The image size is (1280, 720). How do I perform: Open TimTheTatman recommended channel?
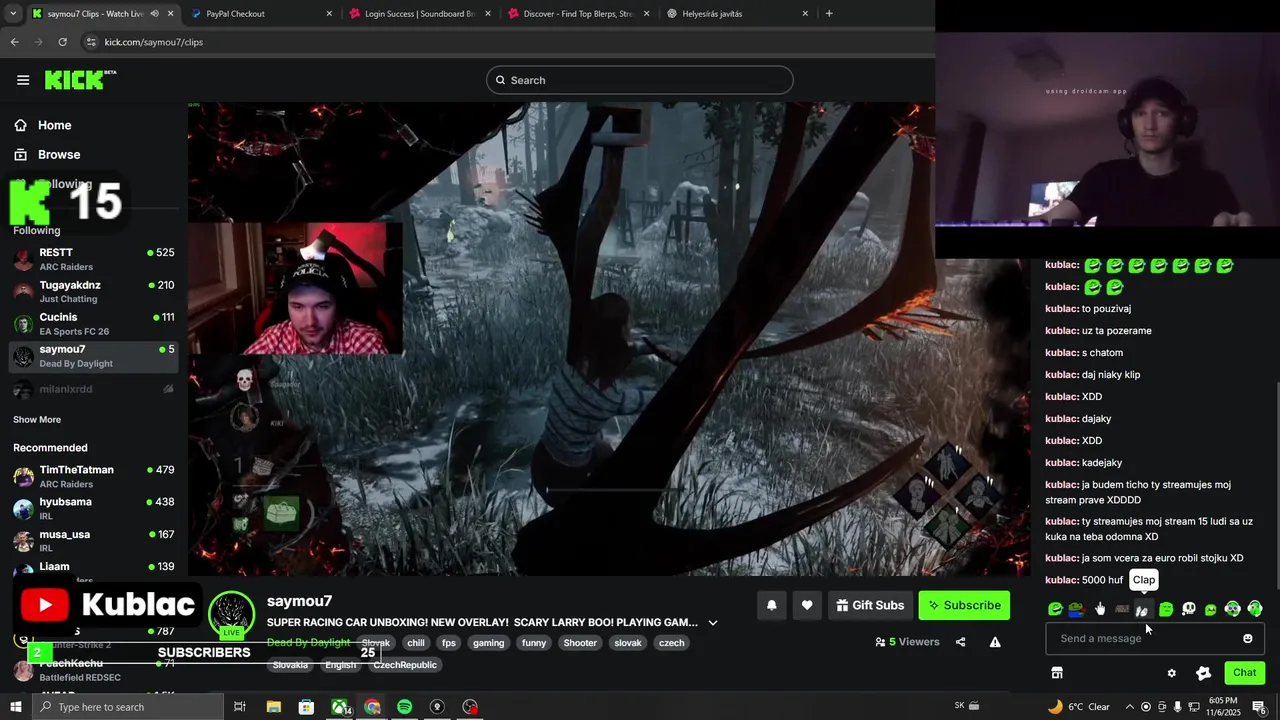coord(94,476)
